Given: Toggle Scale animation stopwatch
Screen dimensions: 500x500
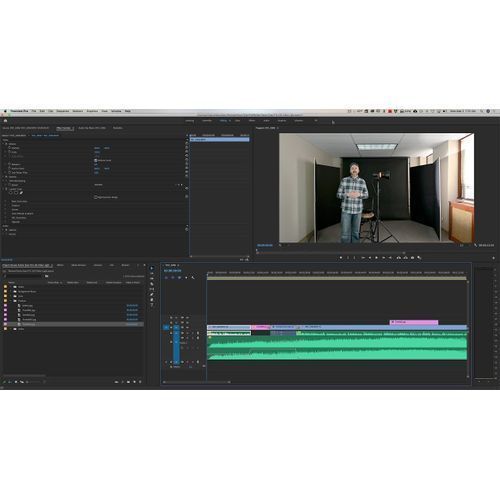Looking at the screenshot, I should pyautogui.click(x=9, y=152).
